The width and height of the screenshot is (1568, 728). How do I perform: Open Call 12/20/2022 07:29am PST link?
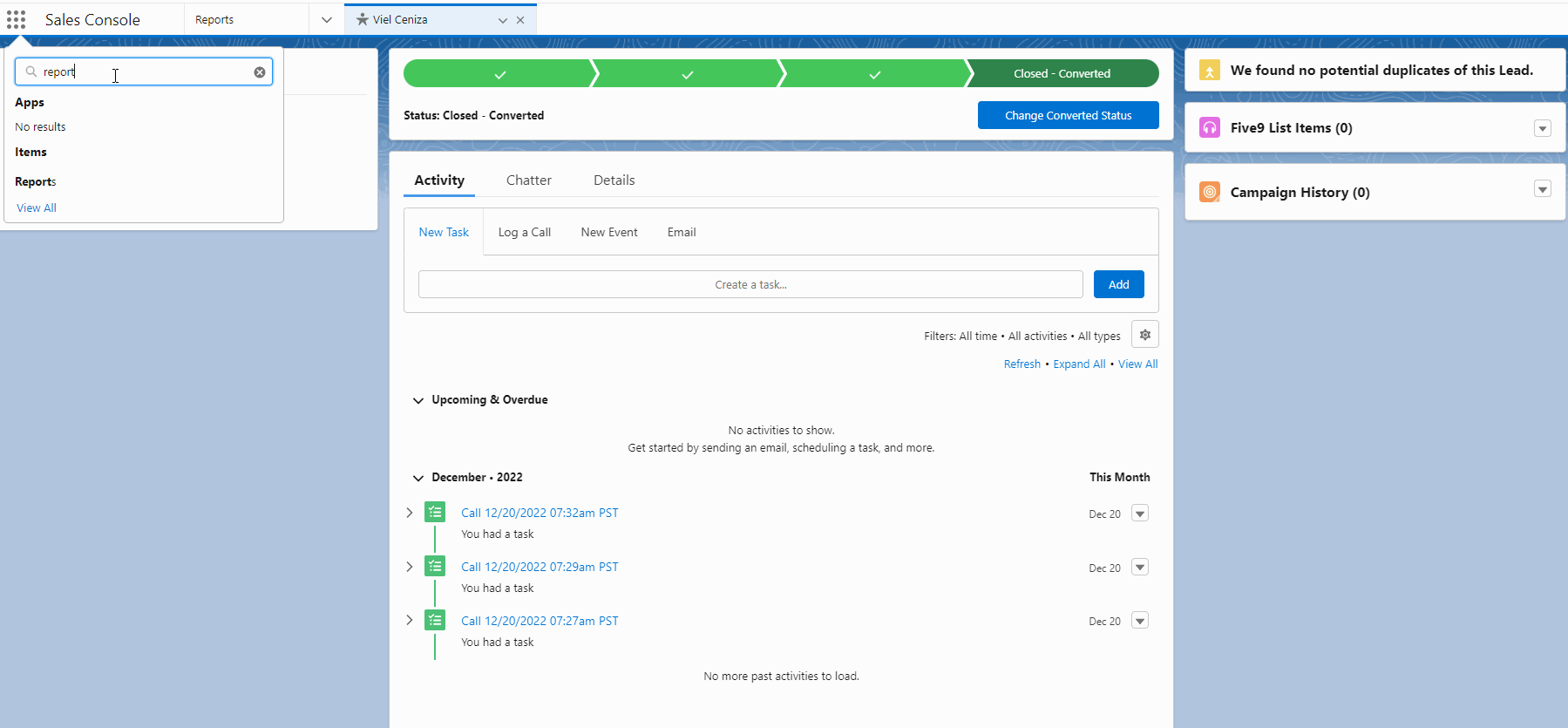[540, 567]
